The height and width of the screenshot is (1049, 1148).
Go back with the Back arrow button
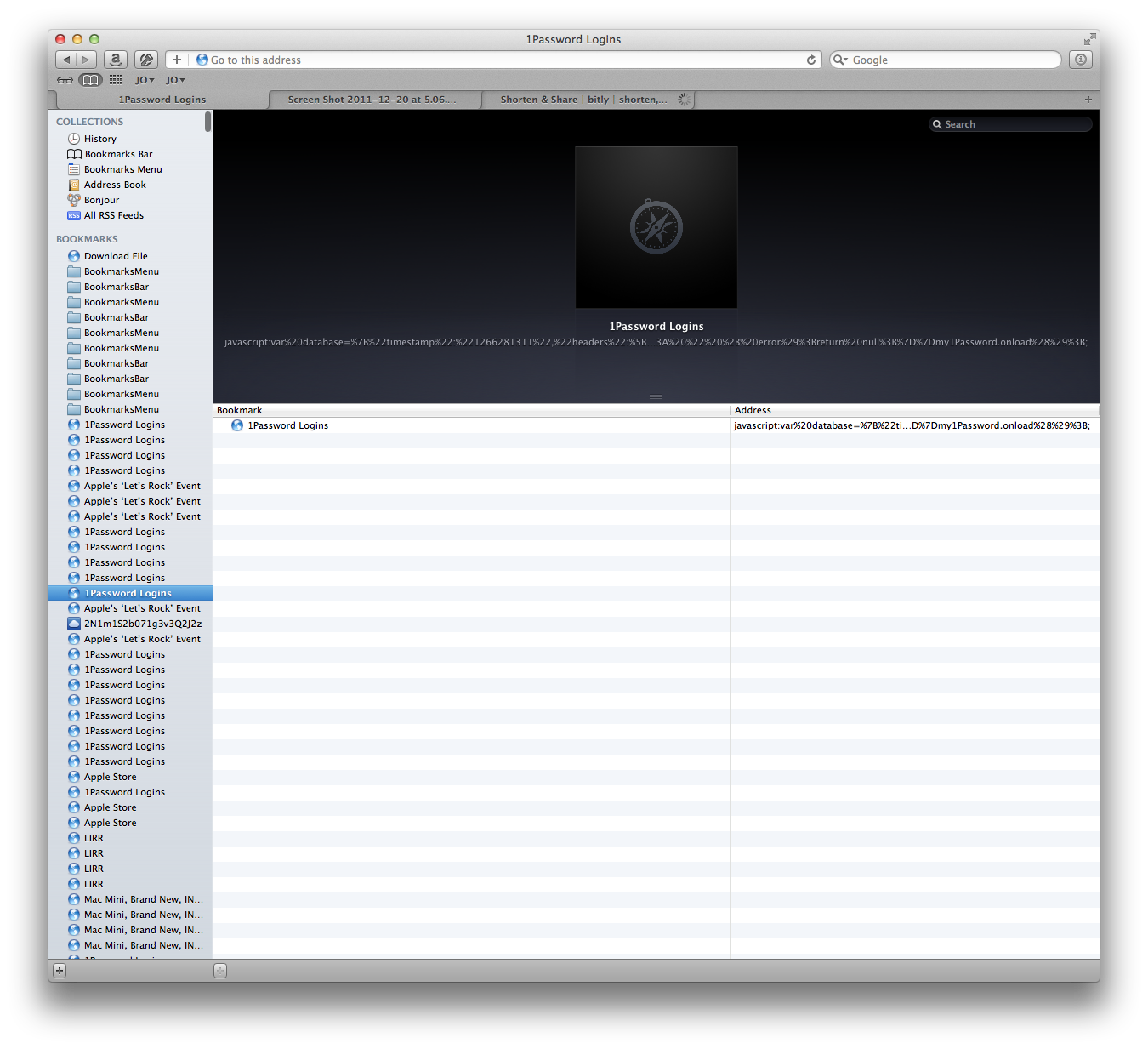coord(66,60)
